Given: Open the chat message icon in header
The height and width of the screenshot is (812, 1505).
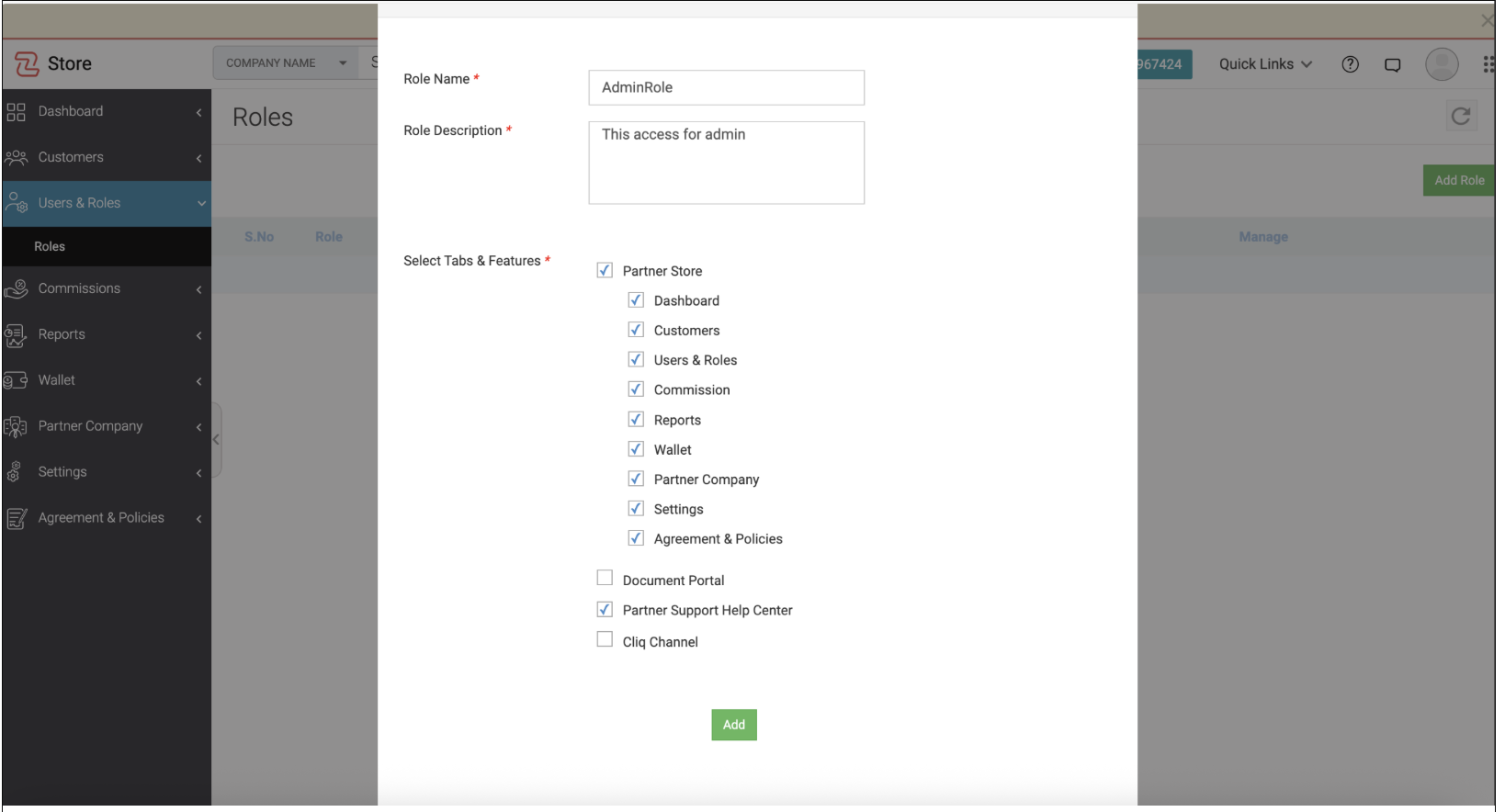Looking at the screenshot, I should [1393, 65].
